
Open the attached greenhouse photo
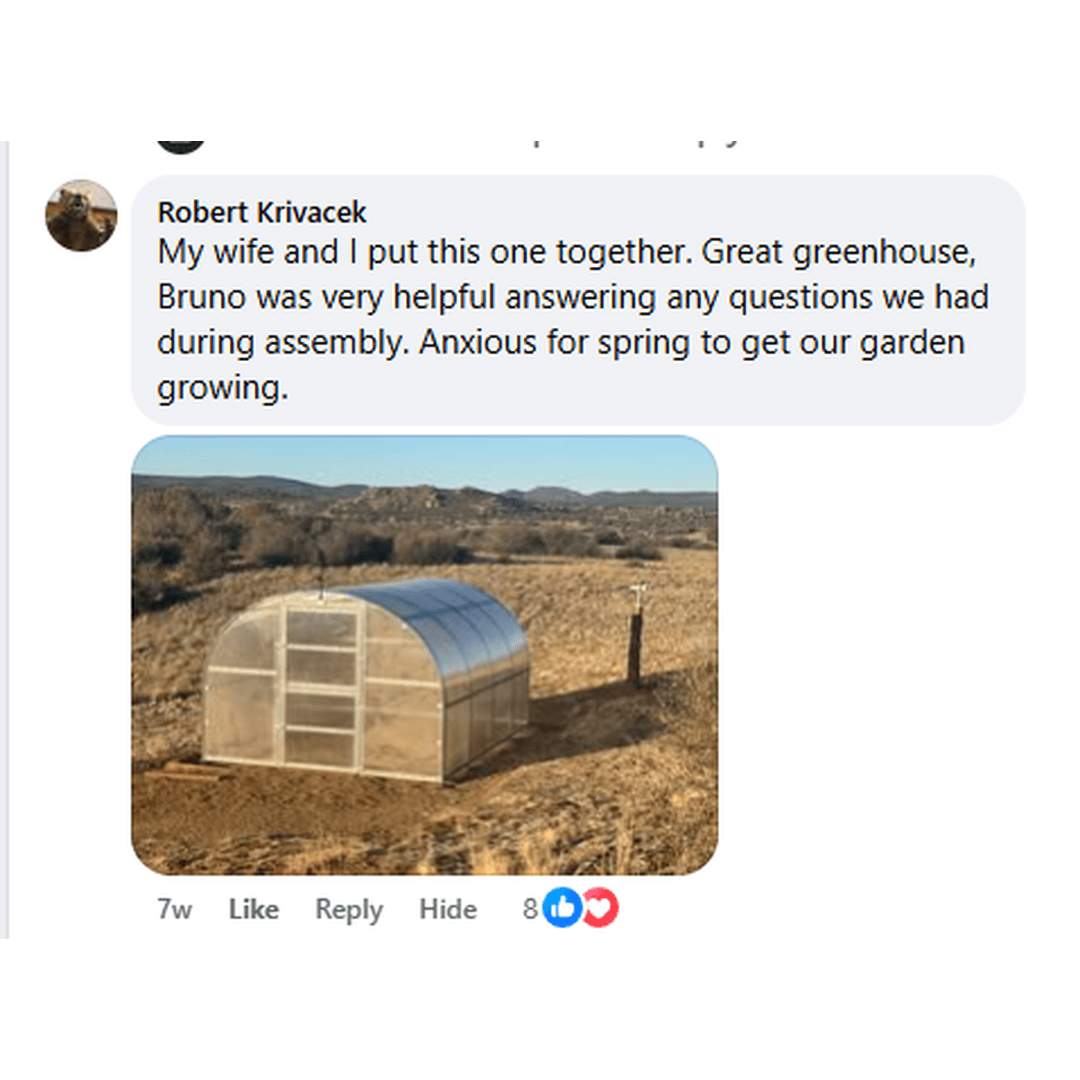coord(424,655)
